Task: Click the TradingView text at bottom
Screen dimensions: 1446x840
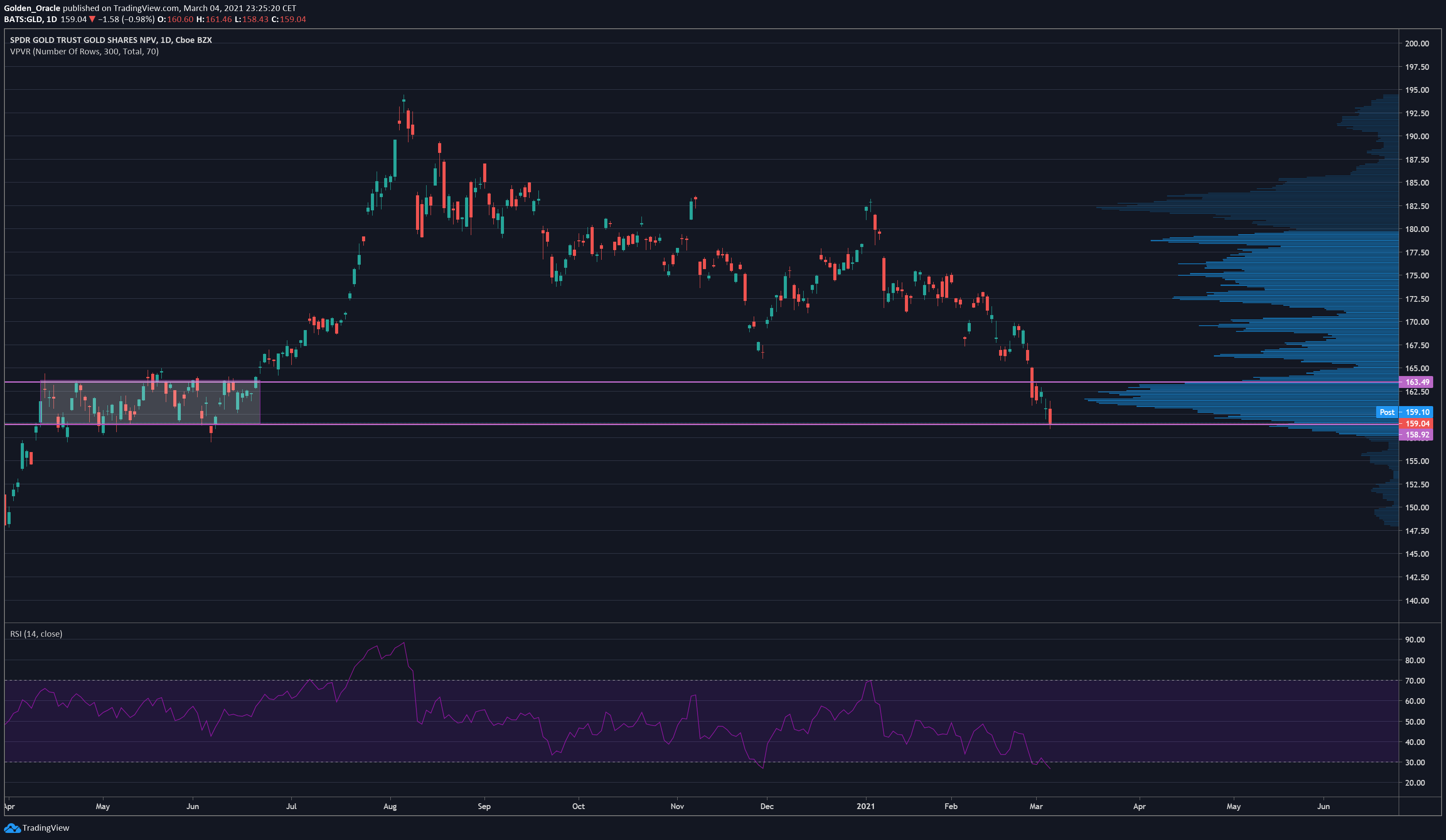Action: [x=46, y=828]
